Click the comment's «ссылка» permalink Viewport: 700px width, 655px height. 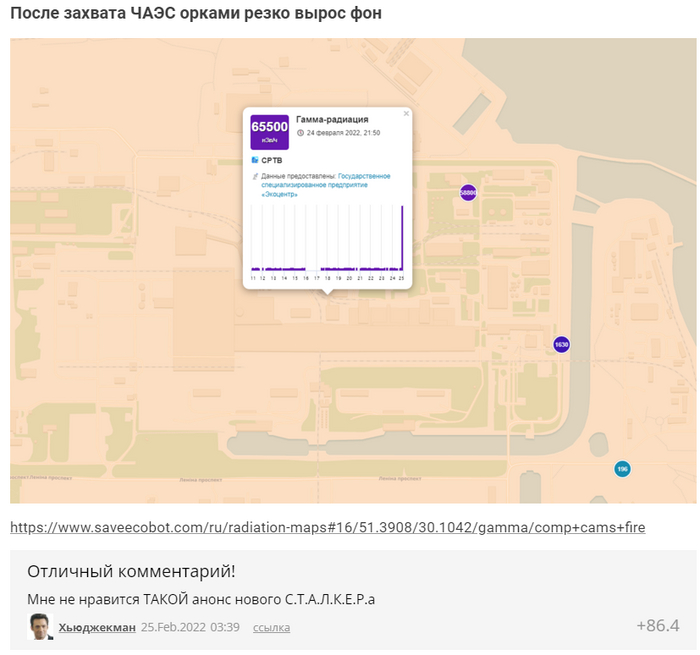click(x=271, y=628)
